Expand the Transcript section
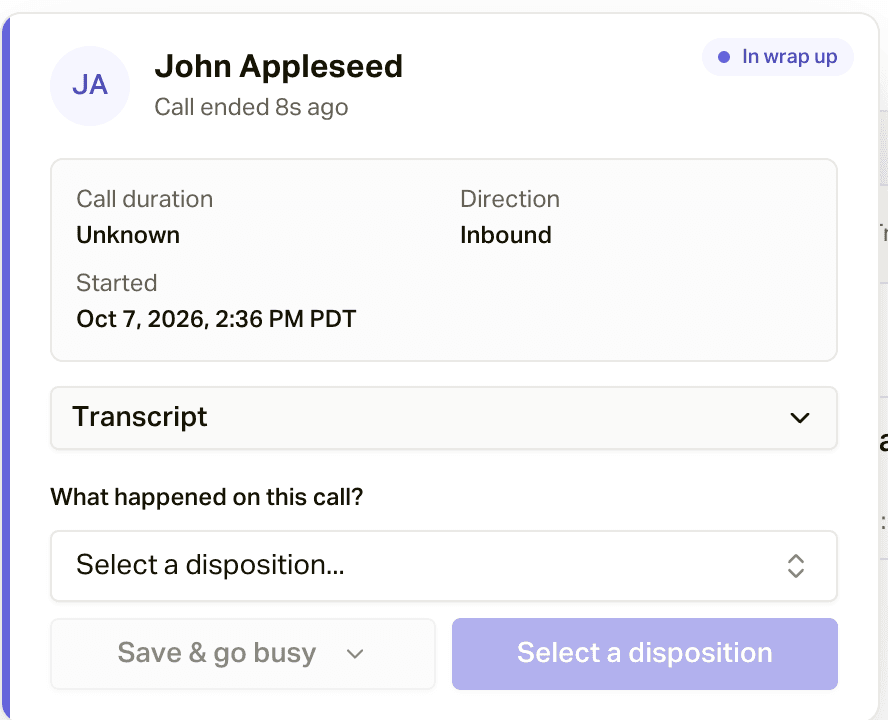This screenshot has height=720, width=888. pos(443,418)
